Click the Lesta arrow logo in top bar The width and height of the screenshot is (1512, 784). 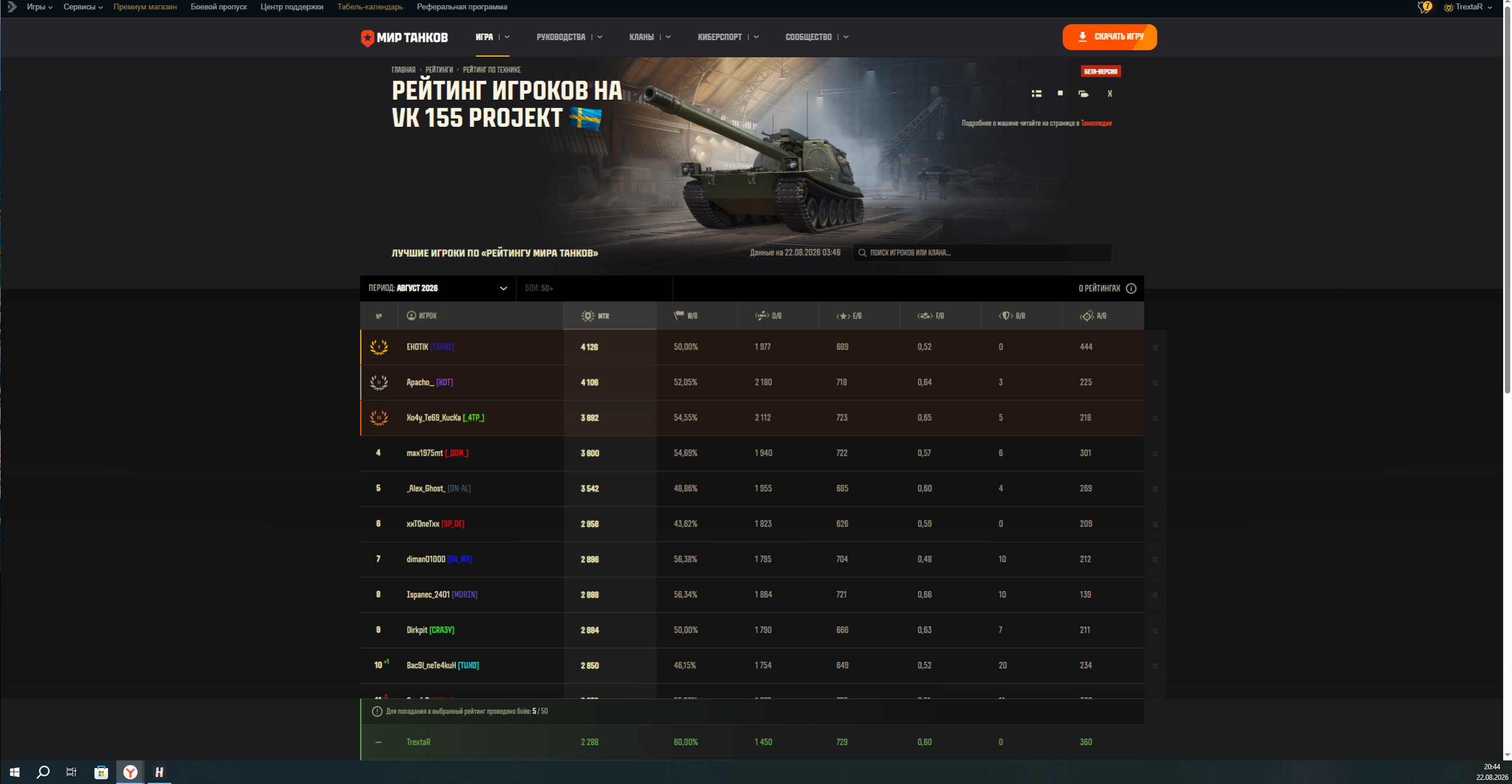click(x=12, y=7)
